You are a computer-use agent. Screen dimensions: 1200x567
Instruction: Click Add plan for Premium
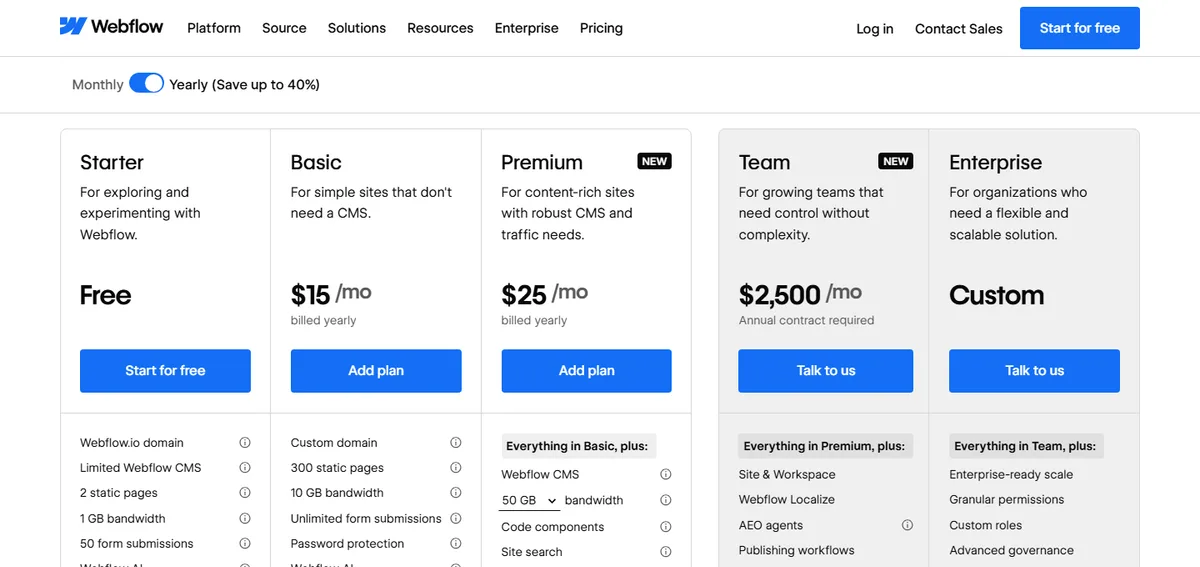[586, 370]
